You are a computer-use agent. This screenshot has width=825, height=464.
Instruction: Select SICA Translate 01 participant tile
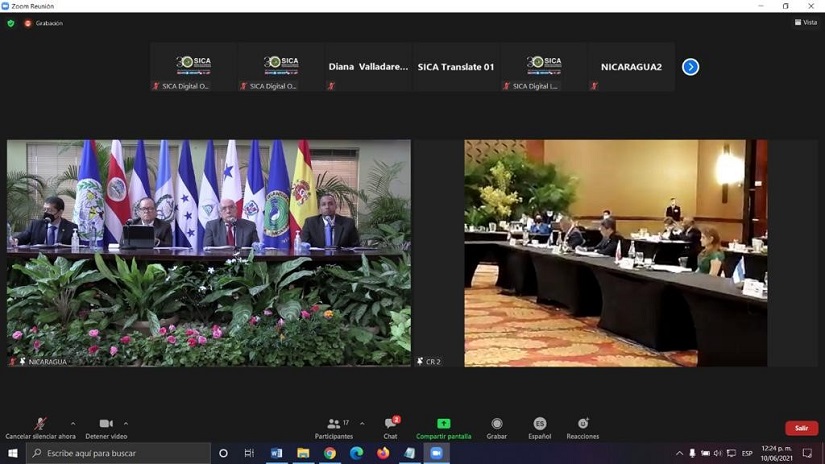tap(456, 67)
